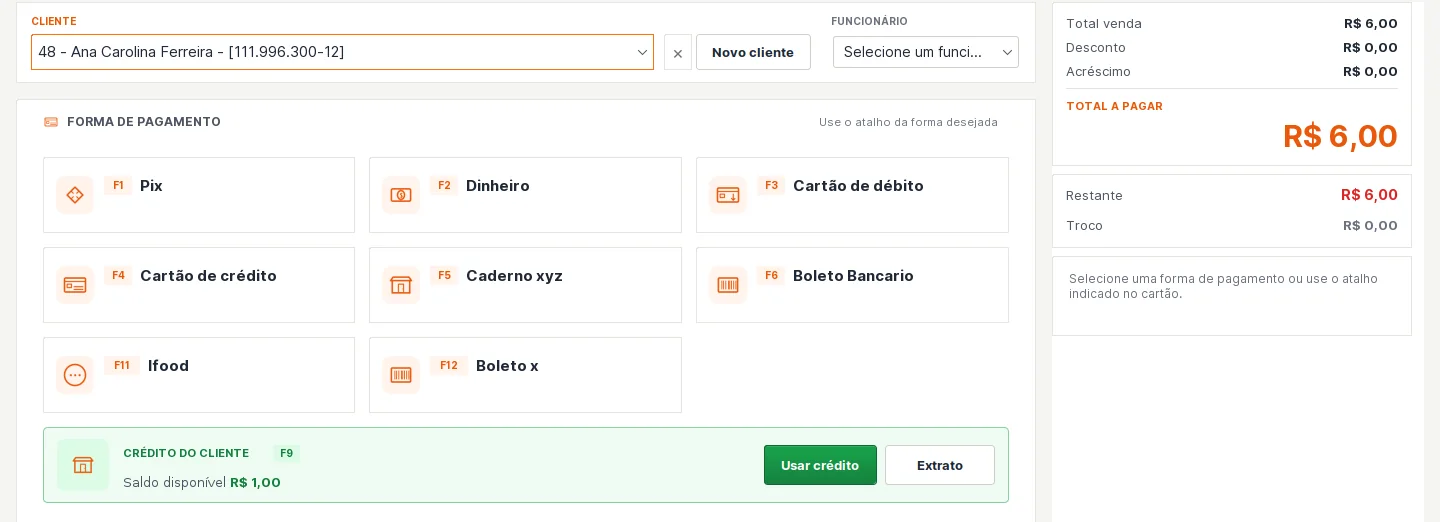Click the large R$ 6,00 total to pay
Screen dimensions: 1440x522
(x=1340, y=136)
